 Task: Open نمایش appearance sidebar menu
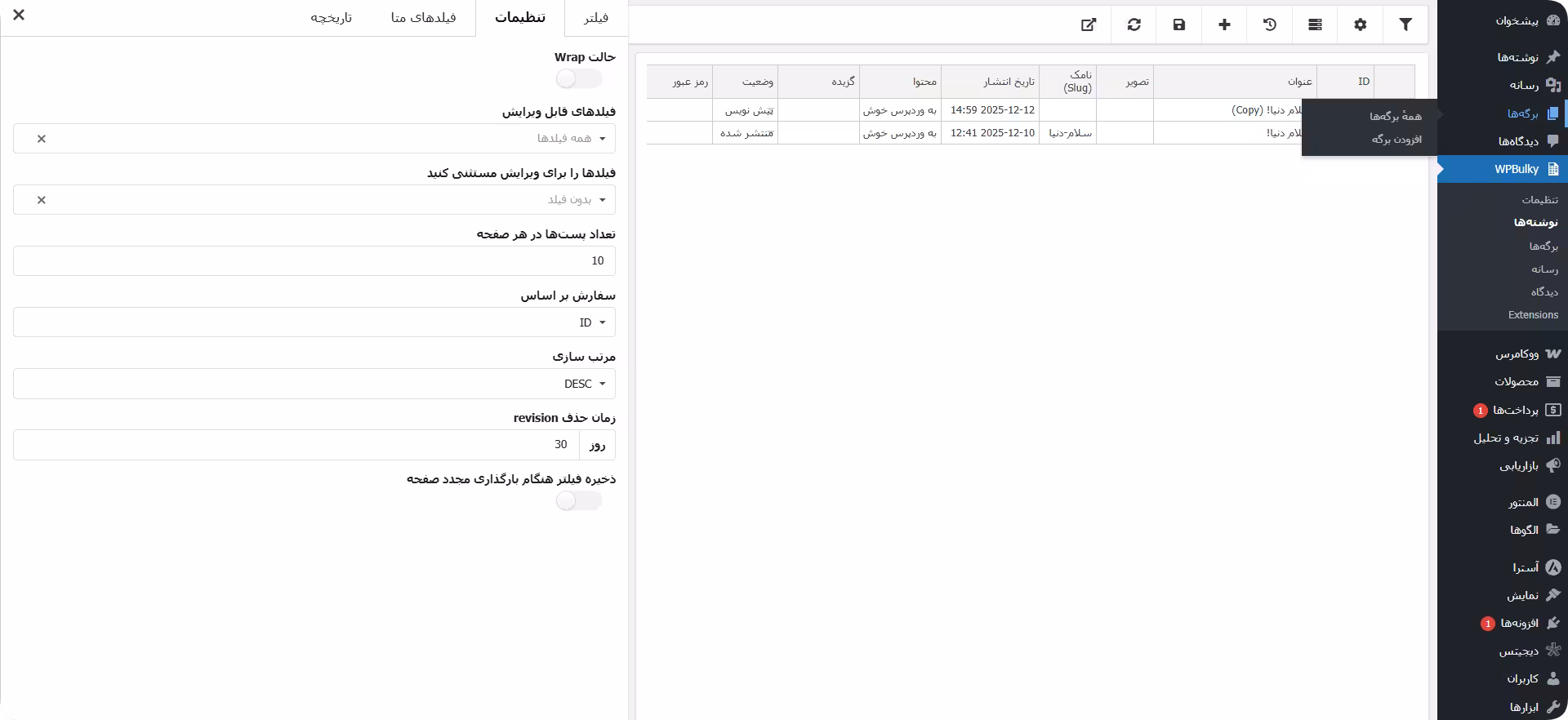pyautogui.click(x=1503, y=595)
